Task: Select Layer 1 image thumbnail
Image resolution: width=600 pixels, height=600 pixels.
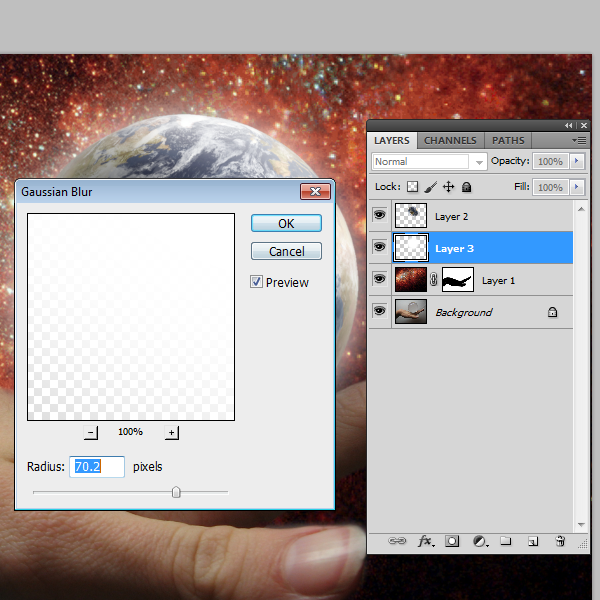Action: coord(411,279)
